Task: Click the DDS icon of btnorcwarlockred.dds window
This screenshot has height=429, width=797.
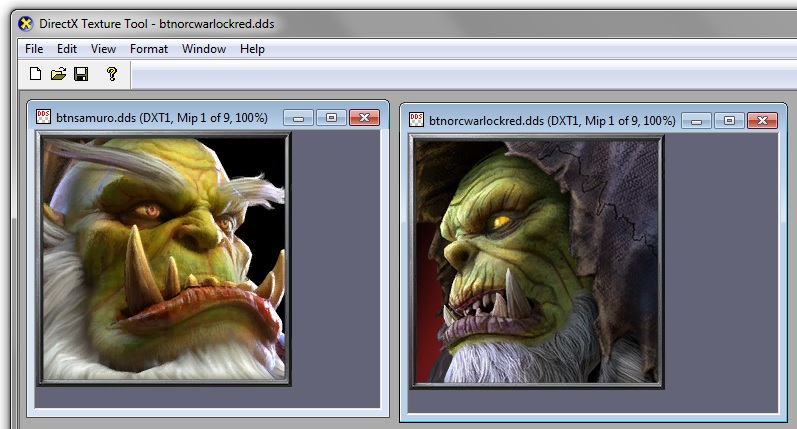Action: click(416, 120)
